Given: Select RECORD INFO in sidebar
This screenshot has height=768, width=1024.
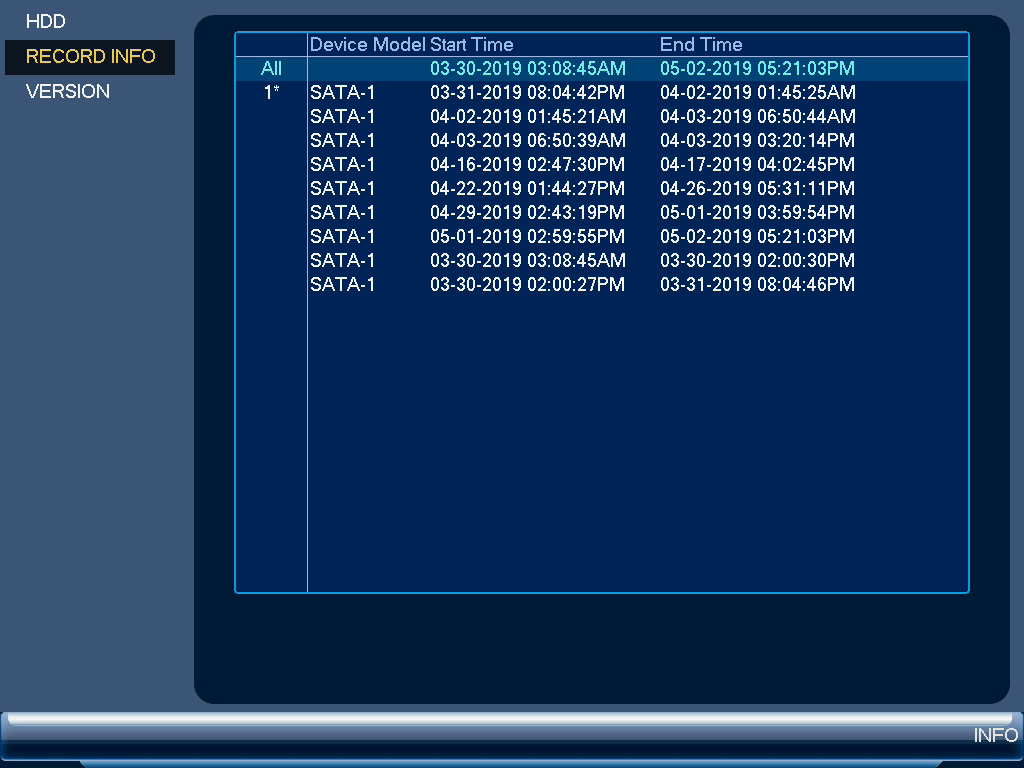Looking at the screenshot, I should point(90,57).
